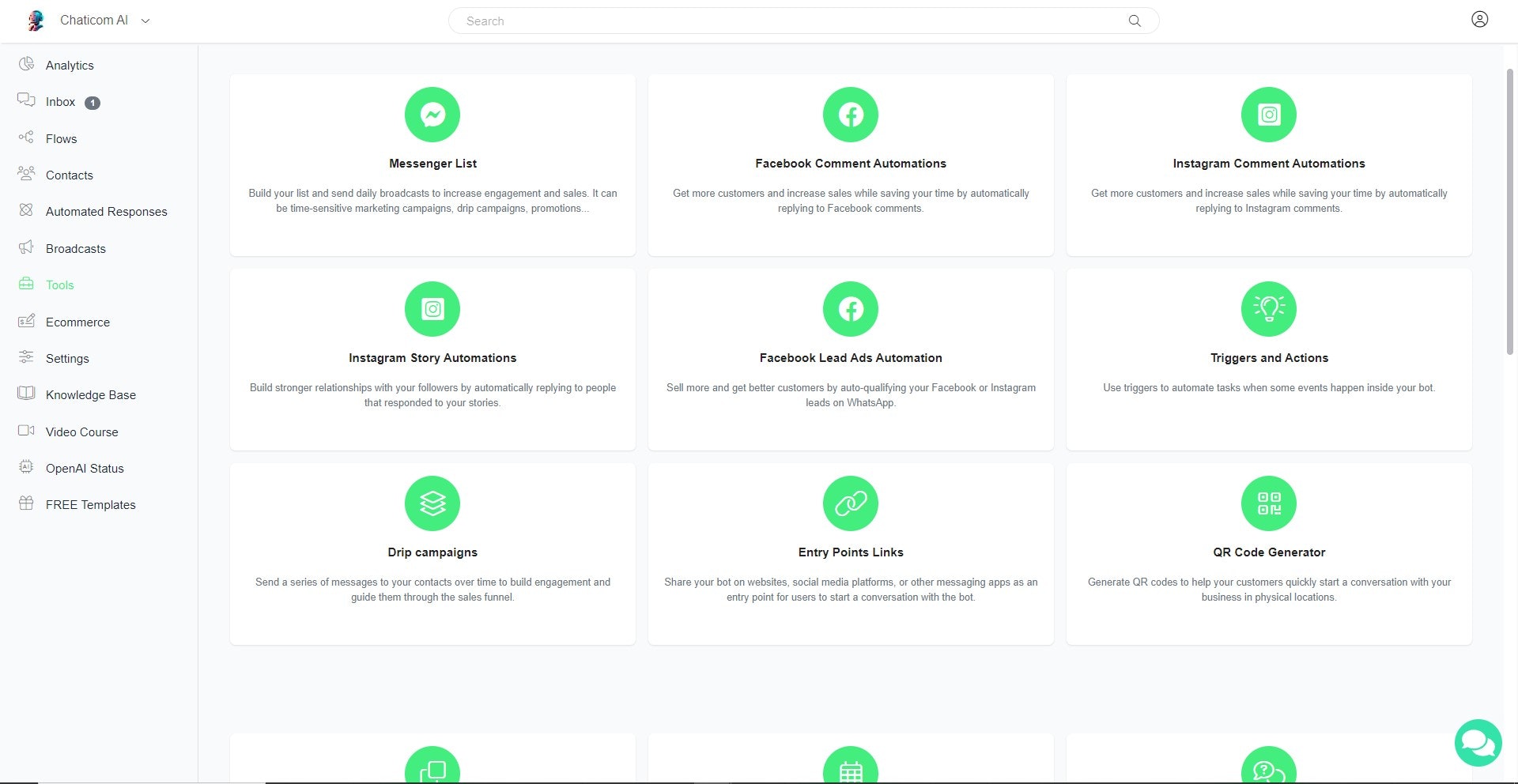1518x784 pixels.
Task: Open Triggers and Actions title
Action: pyautogui.click(x=1269, y=358)
